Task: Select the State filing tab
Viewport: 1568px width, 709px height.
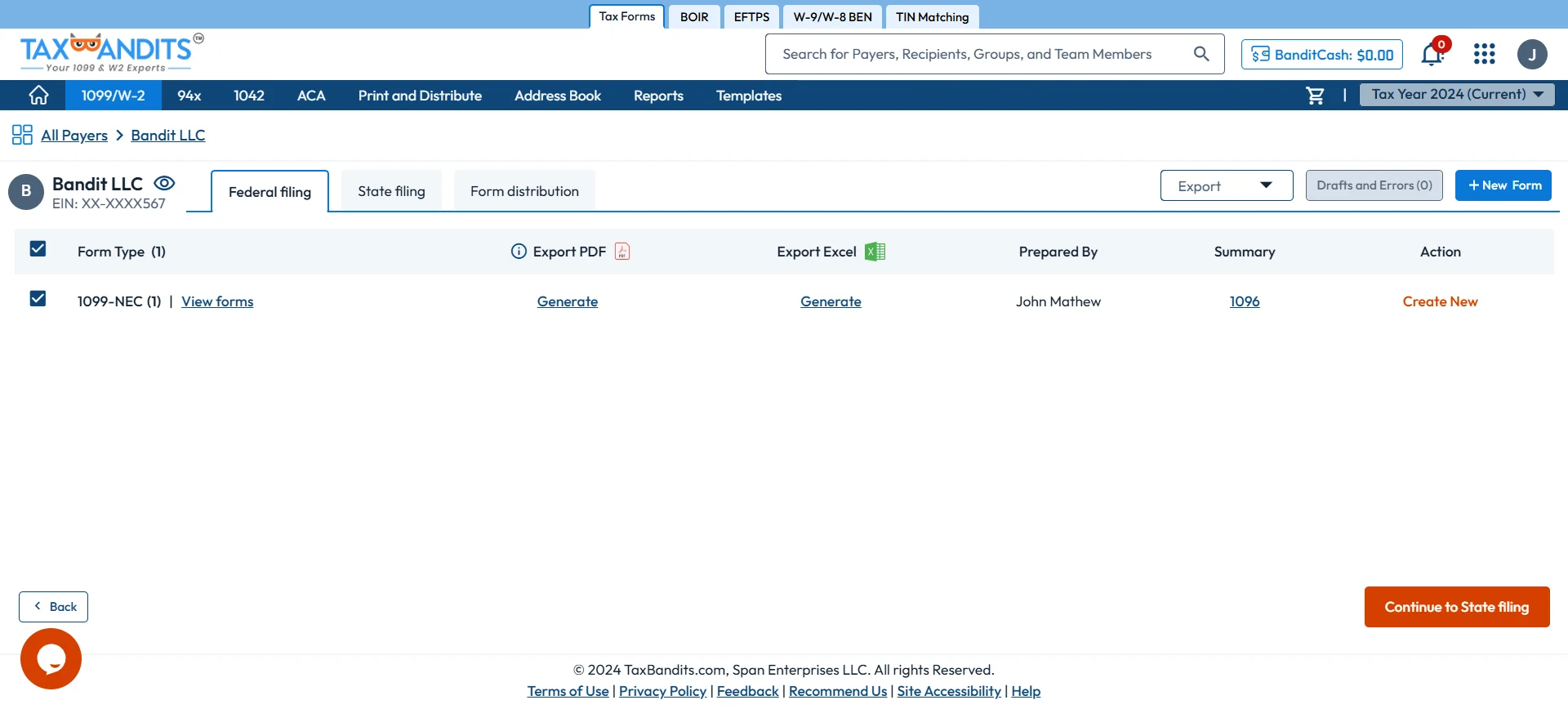Action: [391, 191]
